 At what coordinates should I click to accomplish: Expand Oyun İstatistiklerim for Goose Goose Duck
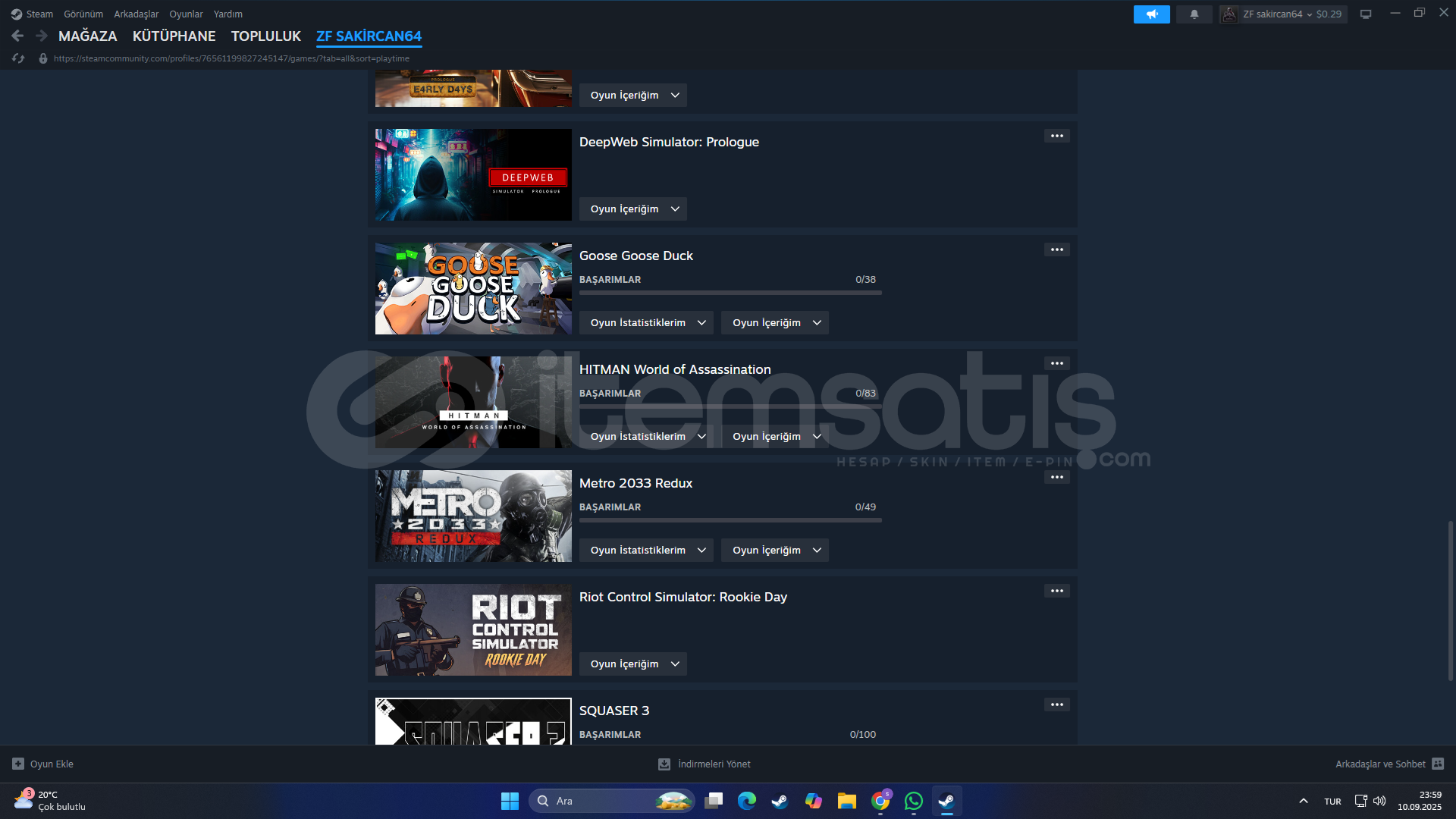click(x=646, y=322)
